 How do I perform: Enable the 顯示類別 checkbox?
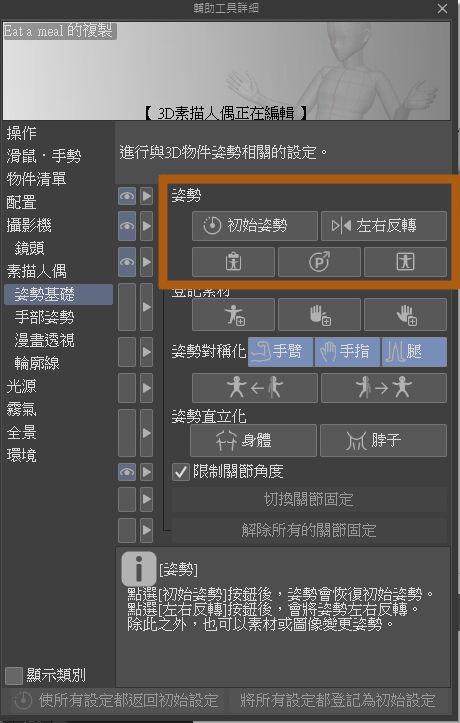pos(14,676)
